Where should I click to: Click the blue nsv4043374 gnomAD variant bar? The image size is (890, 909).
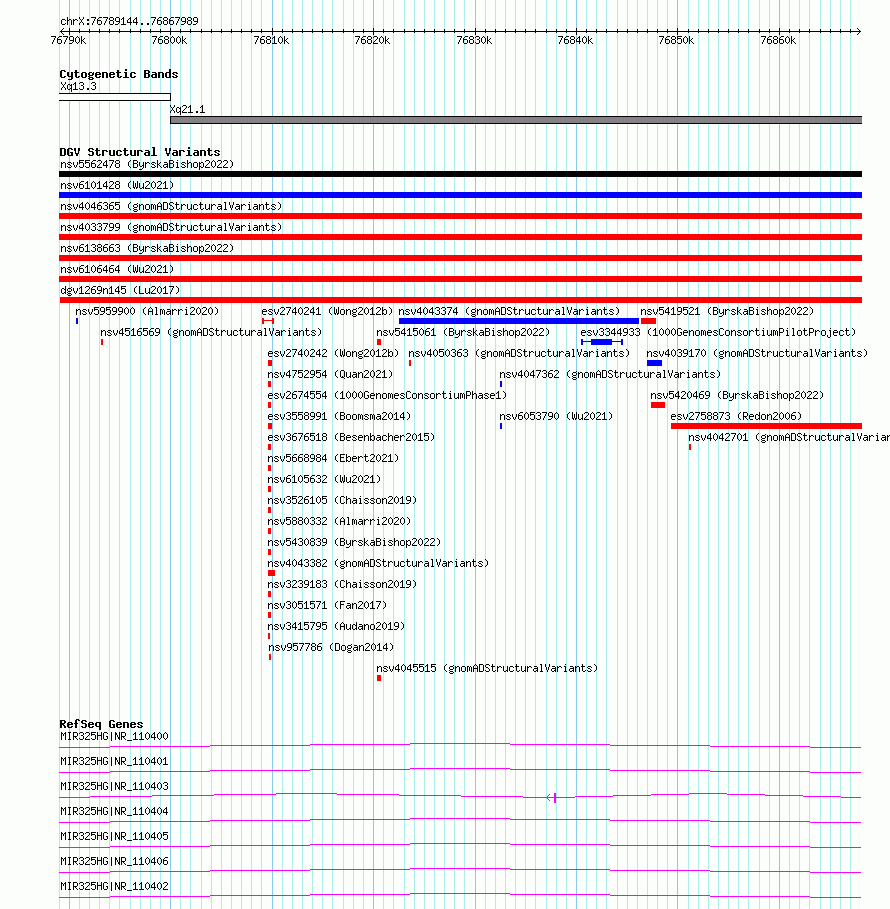point(519,321)
